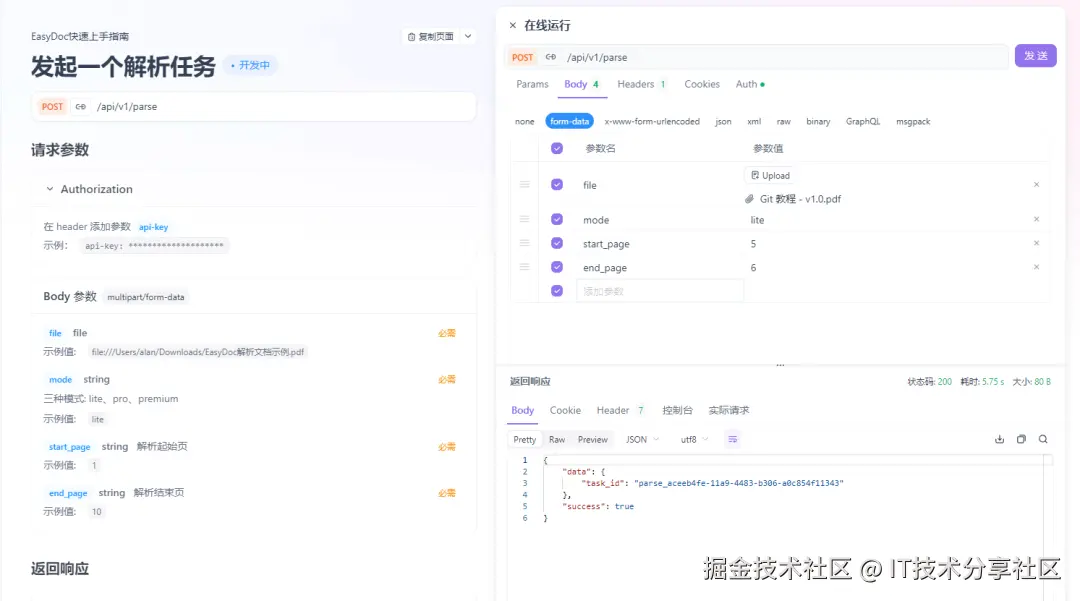Copy the response body using copy icon

point(1021,438)
